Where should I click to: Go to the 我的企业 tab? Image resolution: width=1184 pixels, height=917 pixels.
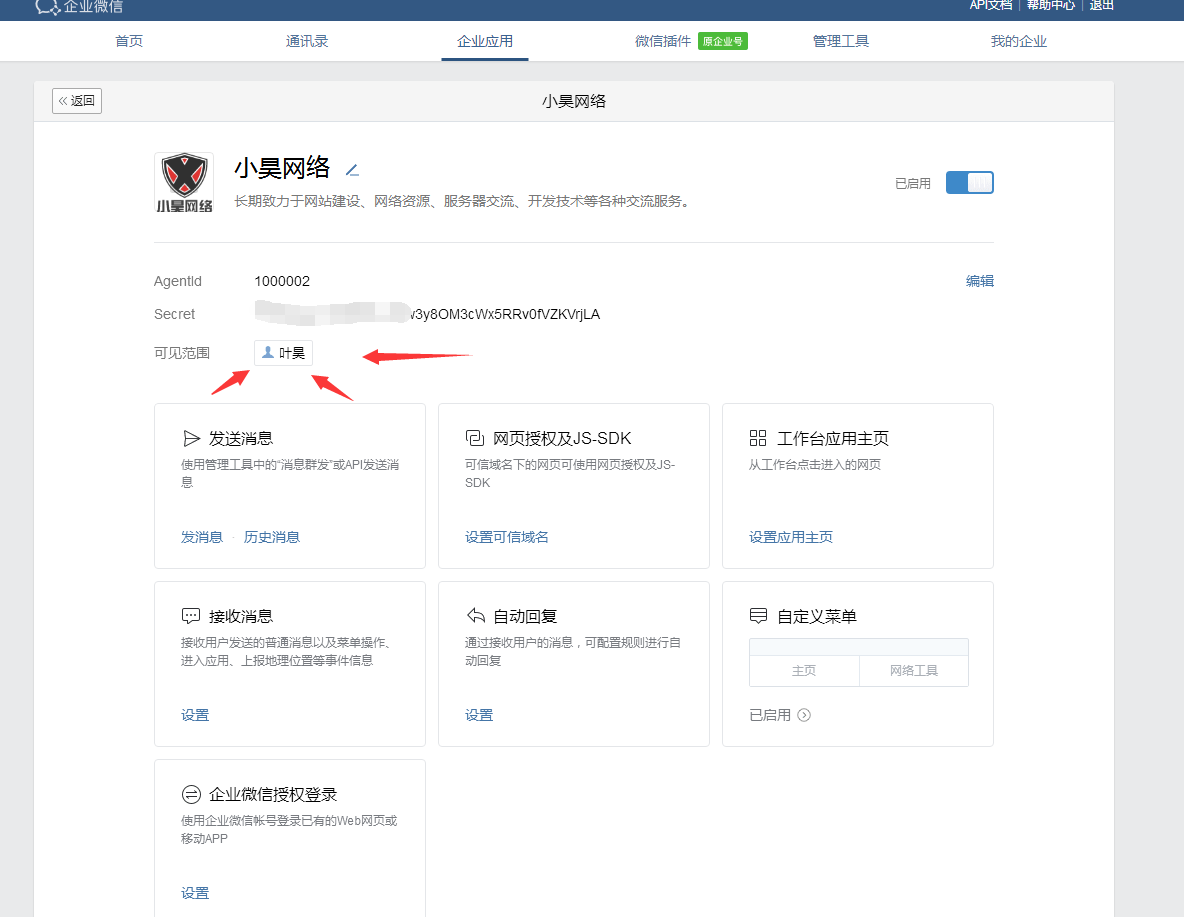pyautogui.click(x=1018, y=41)
